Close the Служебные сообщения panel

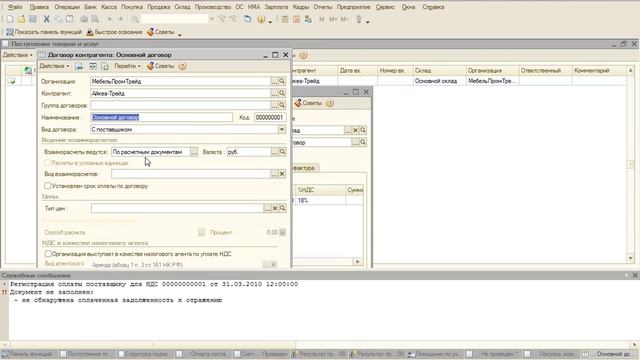(635, 276)
